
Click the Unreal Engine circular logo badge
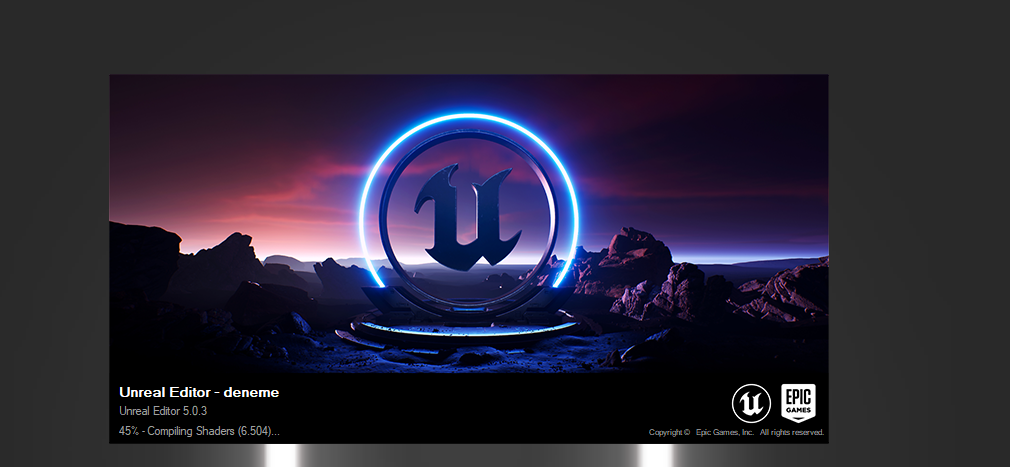click(751, 403)
